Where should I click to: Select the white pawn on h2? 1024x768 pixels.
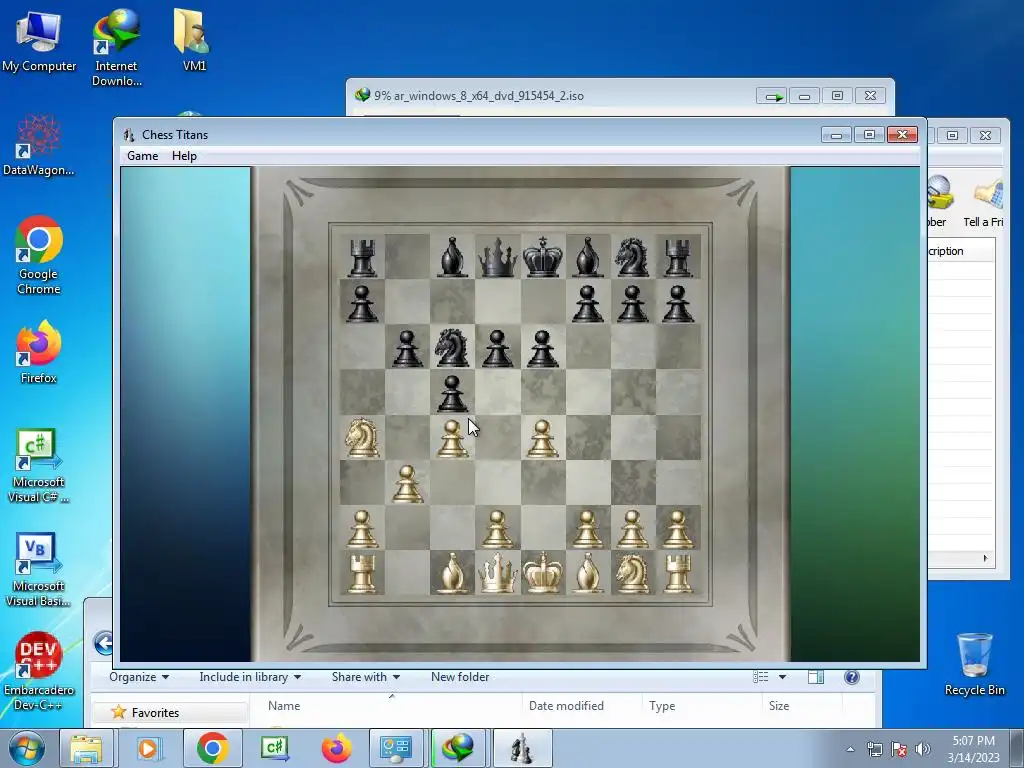(x=677, y=528)
